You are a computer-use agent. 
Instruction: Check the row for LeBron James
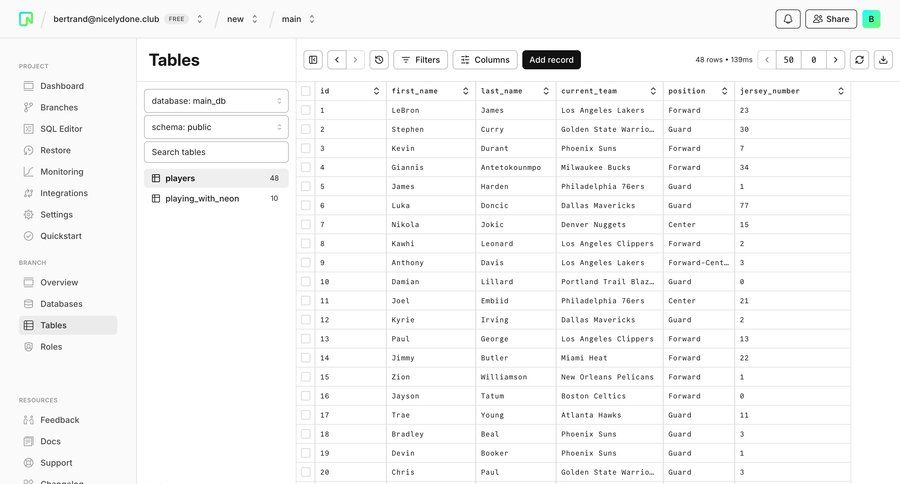[306, 110]
